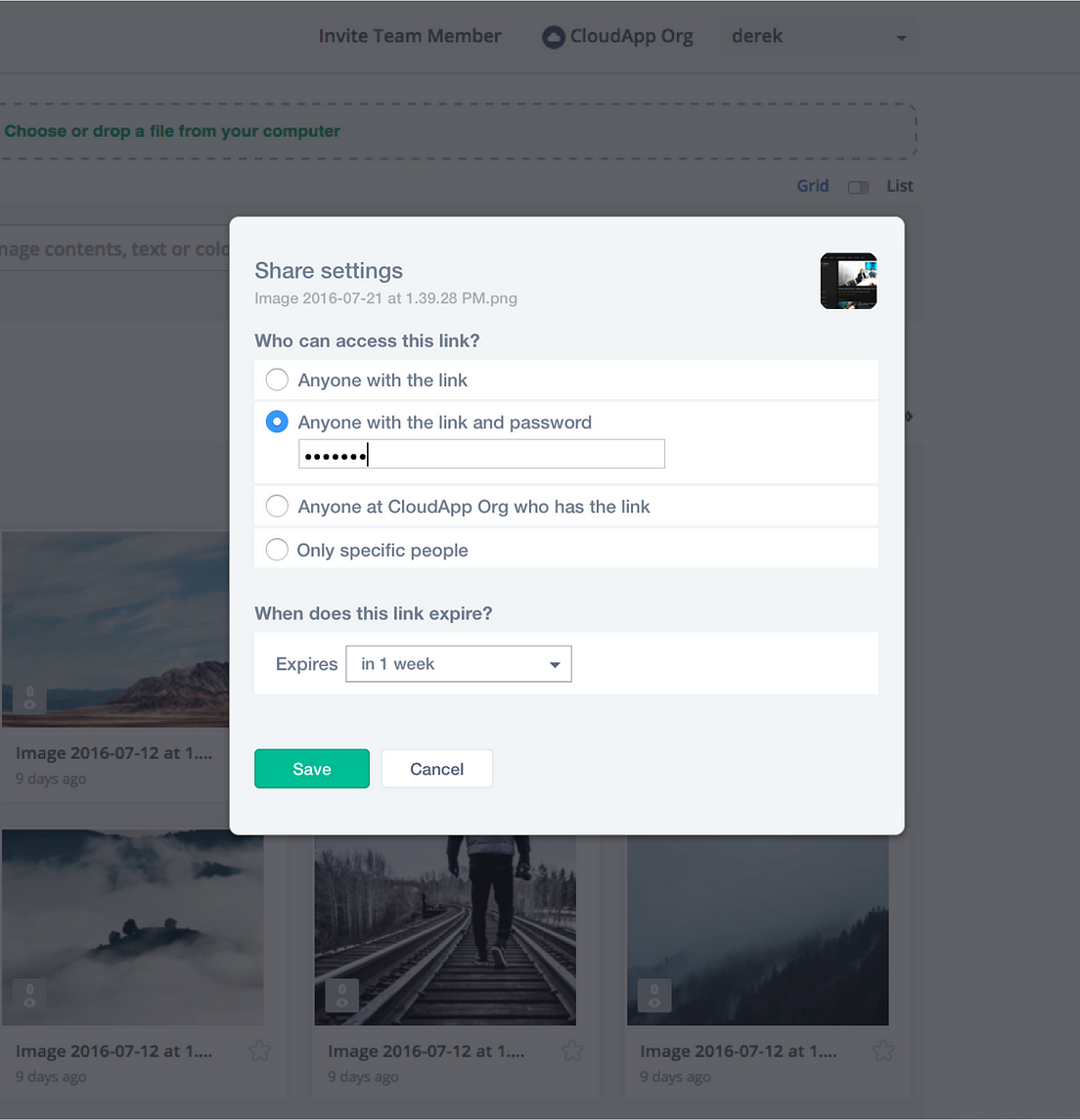Open image title below the mountain thumbnail
Viewport: 1080px width, 1120px height.
(113, 753)
